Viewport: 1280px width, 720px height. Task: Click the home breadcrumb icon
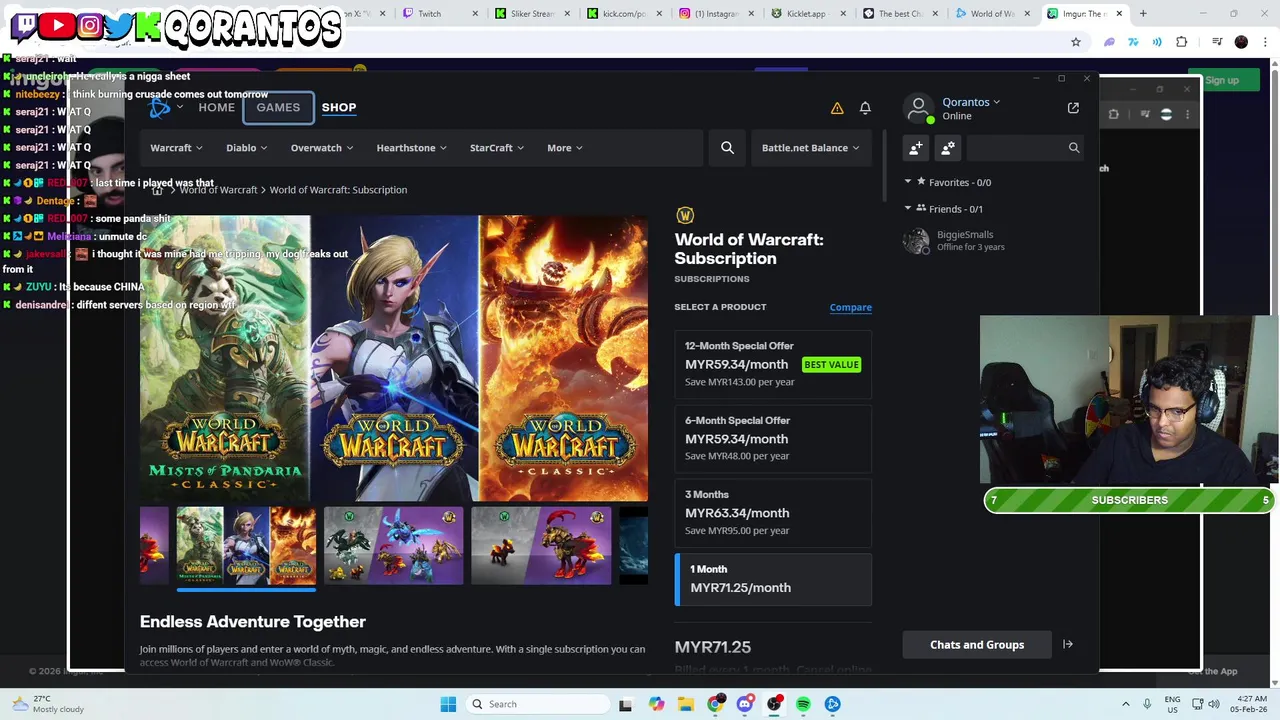tap(157, 190)
